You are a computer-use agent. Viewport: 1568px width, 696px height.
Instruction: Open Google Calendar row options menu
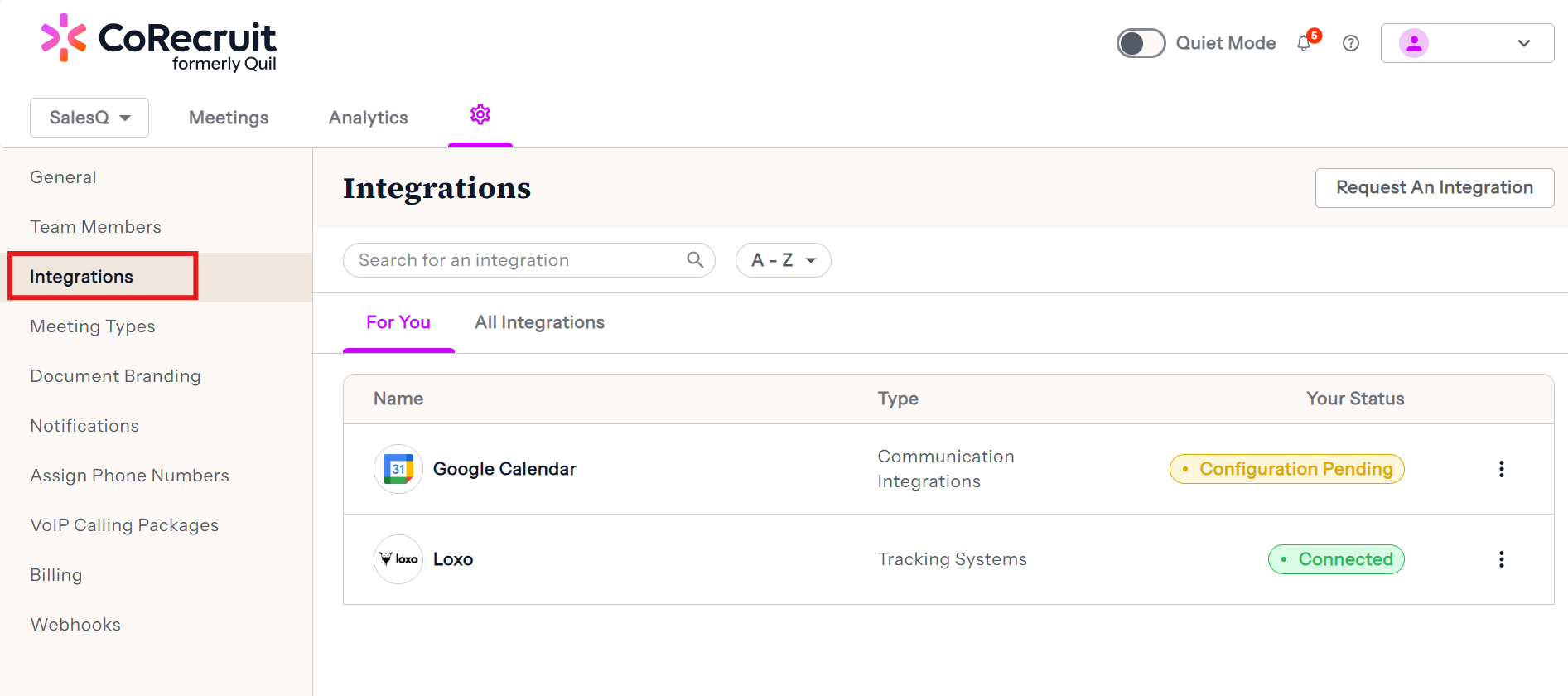pyautogui.click(x=1501, y=469)
